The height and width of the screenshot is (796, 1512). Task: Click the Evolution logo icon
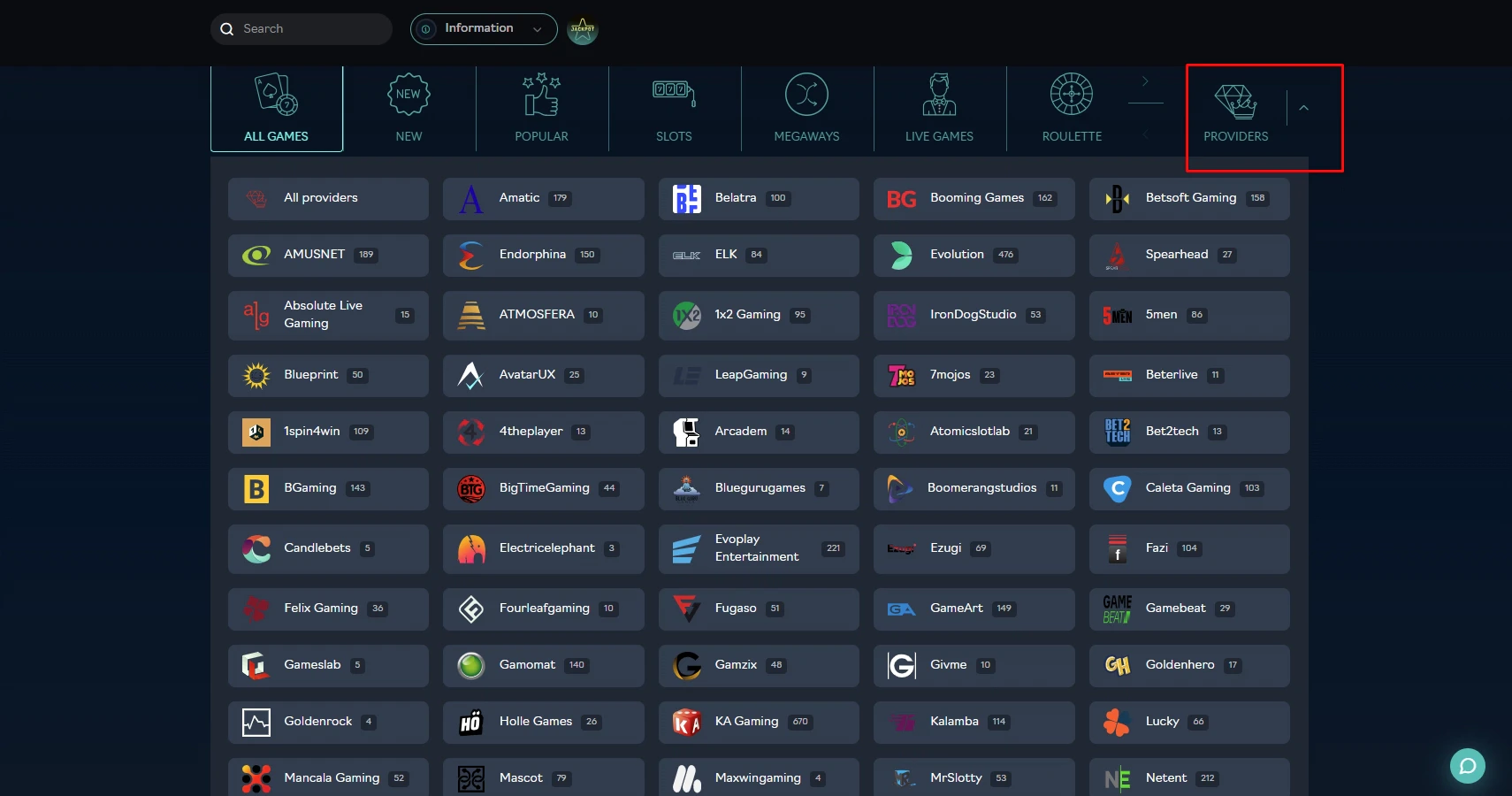[x=901, y=255]
